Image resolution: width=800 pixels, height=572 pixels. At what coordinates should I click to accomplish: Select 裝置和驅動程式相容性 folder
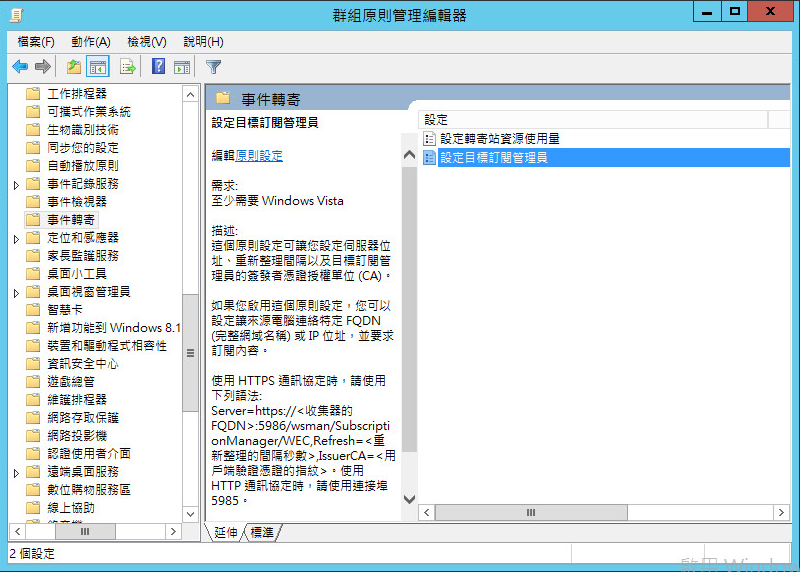(107, 345)
